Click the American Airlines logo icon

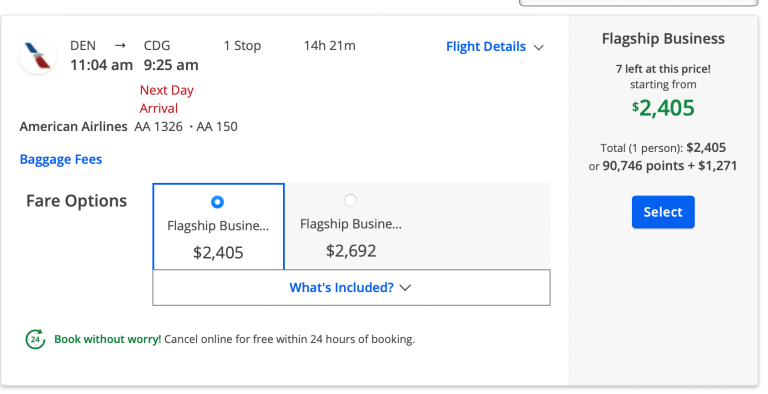click(x=38, y=55)
